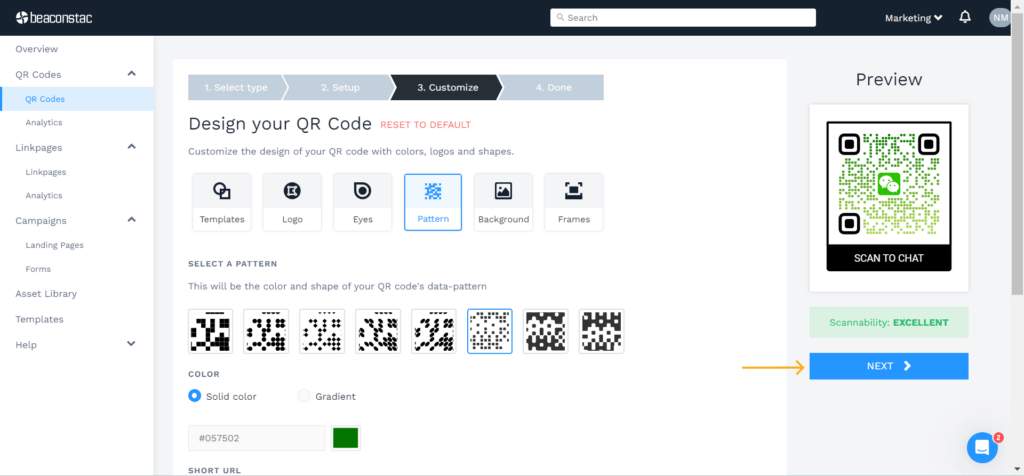Choose the eighth pattern thumbnail
Screen dimensions: 1024x476
click(601, 331)
